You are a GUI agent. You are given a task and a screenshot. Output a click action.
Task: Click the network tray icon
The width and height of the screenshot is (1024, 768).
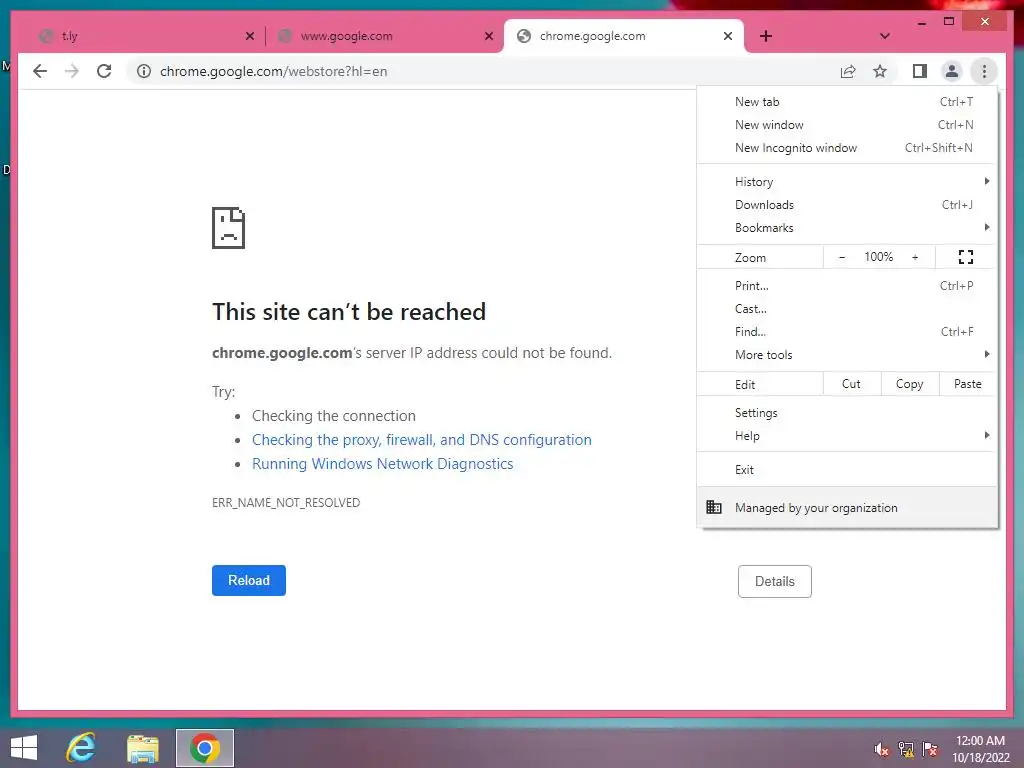pos(906,749)
